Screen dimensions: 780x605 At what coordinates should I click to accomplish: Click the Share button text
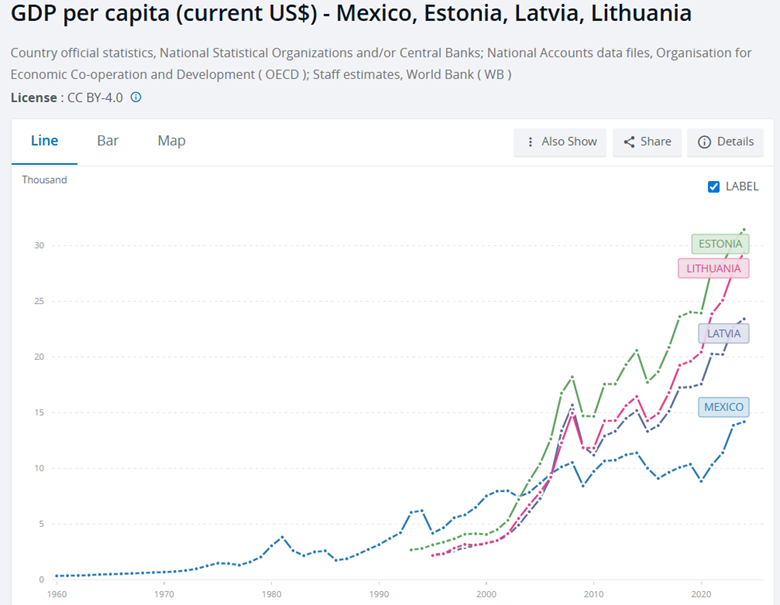655,142
